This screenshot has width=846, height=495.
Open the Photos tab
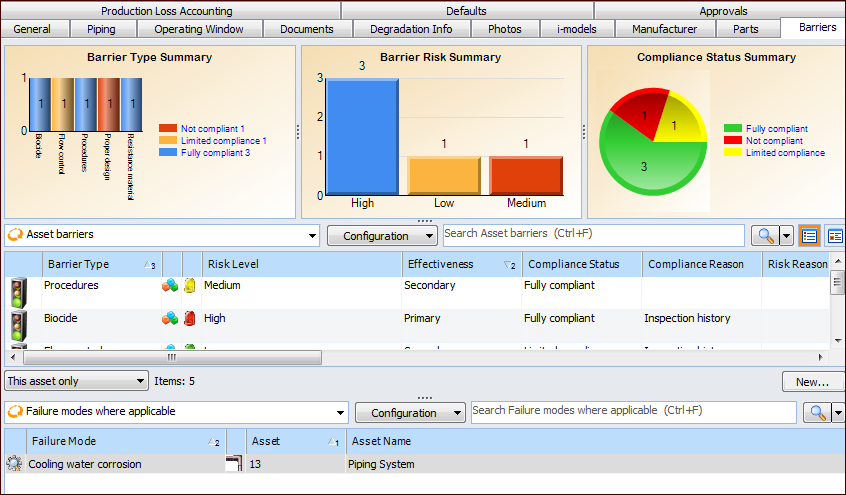coord(505,29)
